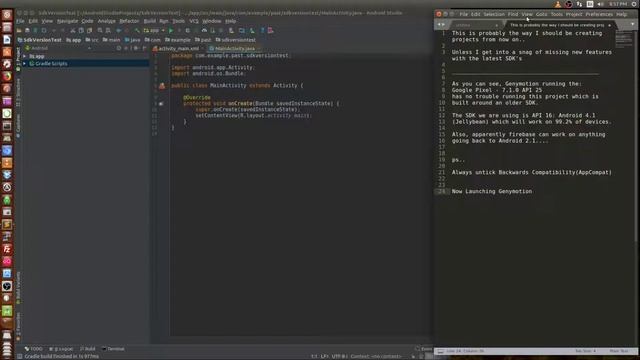Open Ubuntu dash from launcher

point(7,15)
